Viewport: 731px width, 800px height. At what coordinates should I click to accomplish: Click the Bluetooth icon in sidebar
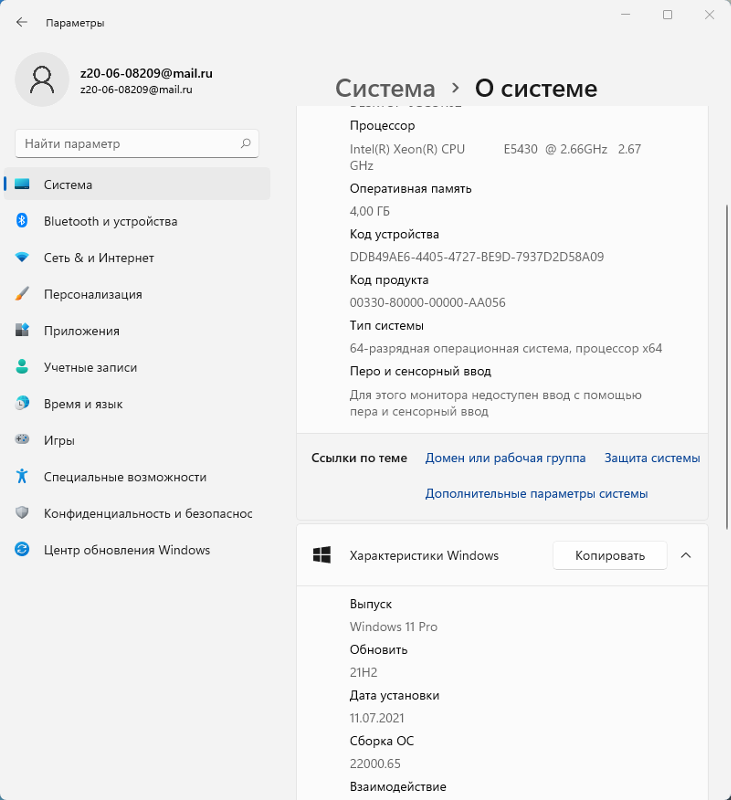[22, 220]
